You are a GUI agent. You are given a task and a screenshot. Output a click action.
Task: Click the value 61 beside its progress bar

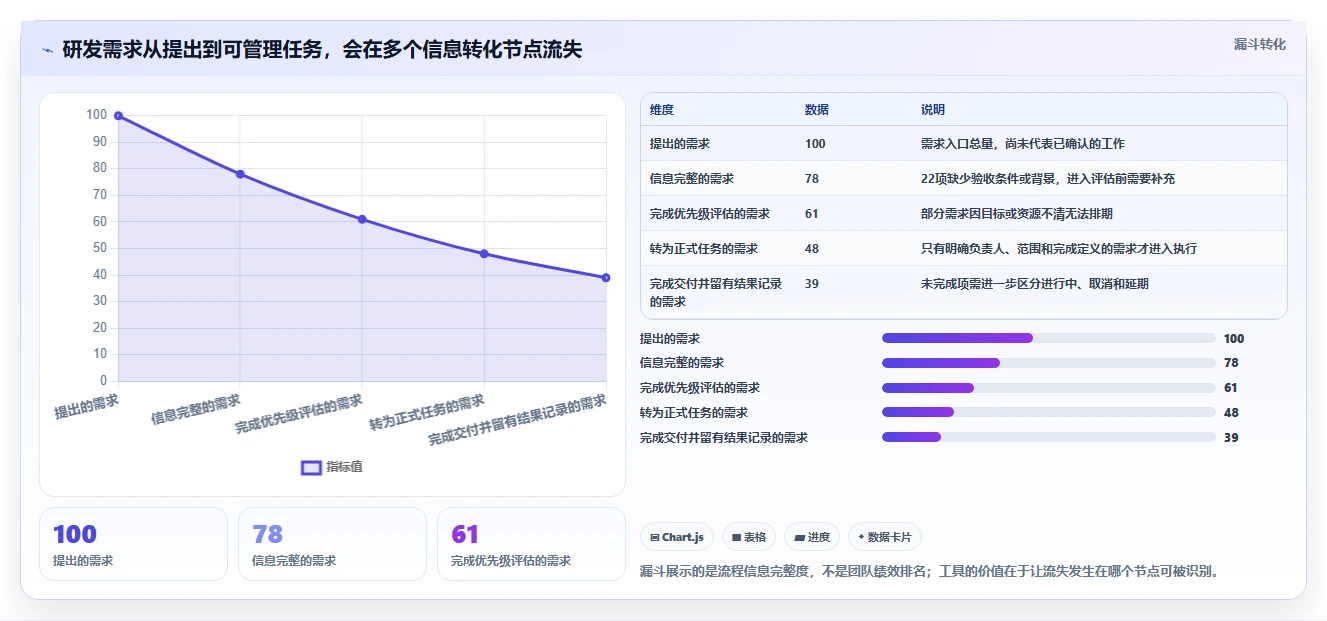1231,388
